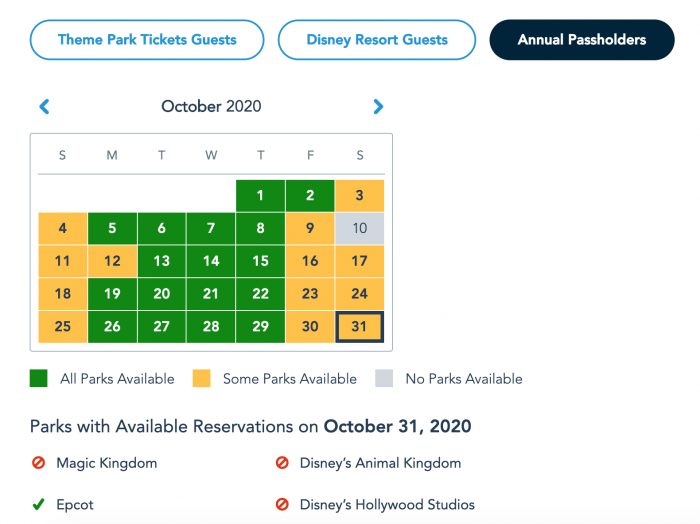
Task: Click gray No Parks Available legend swatch
Action: (384, 378)
